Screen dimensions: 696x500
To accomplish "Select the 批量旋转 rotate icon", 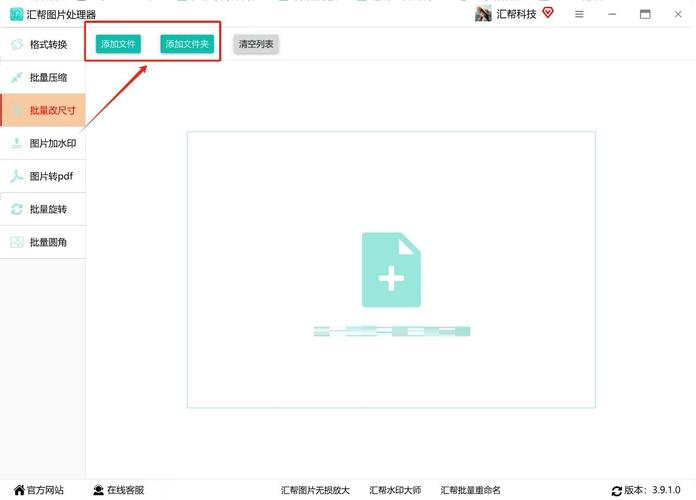I will (17, 210).
